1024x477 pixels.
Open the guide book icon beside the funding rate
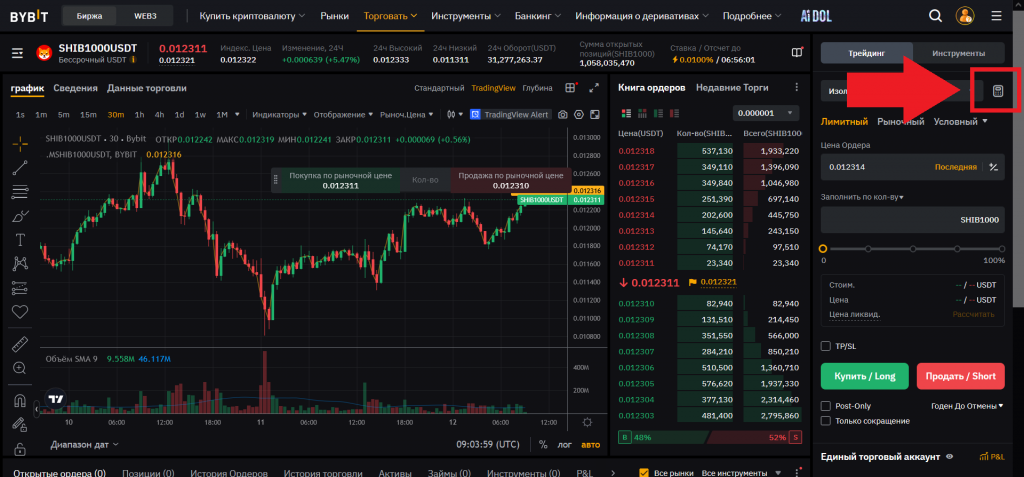pos(797,53)
